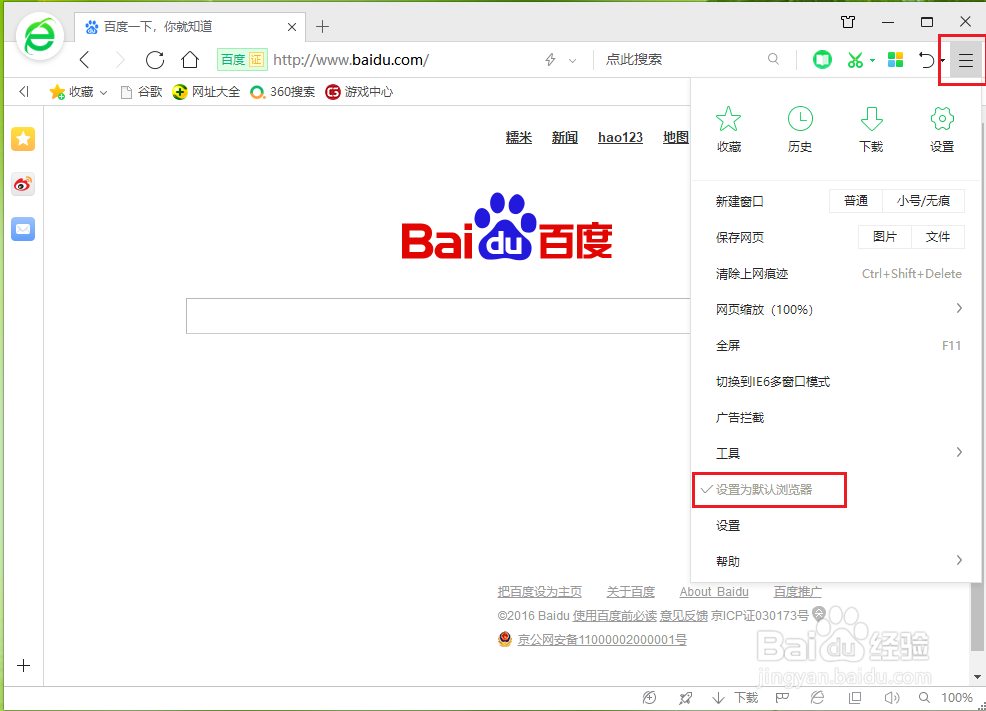Click the 把百度设为主页 link
986x711 pixels.
pyautogui.click(x=540, y=591)
